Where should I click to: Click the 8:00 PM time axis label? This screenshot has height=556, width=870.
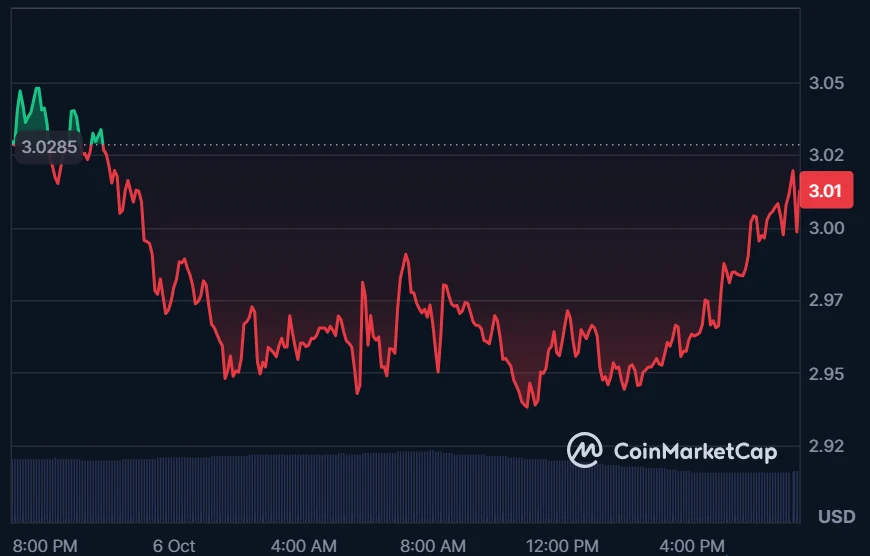click(45, 546)
